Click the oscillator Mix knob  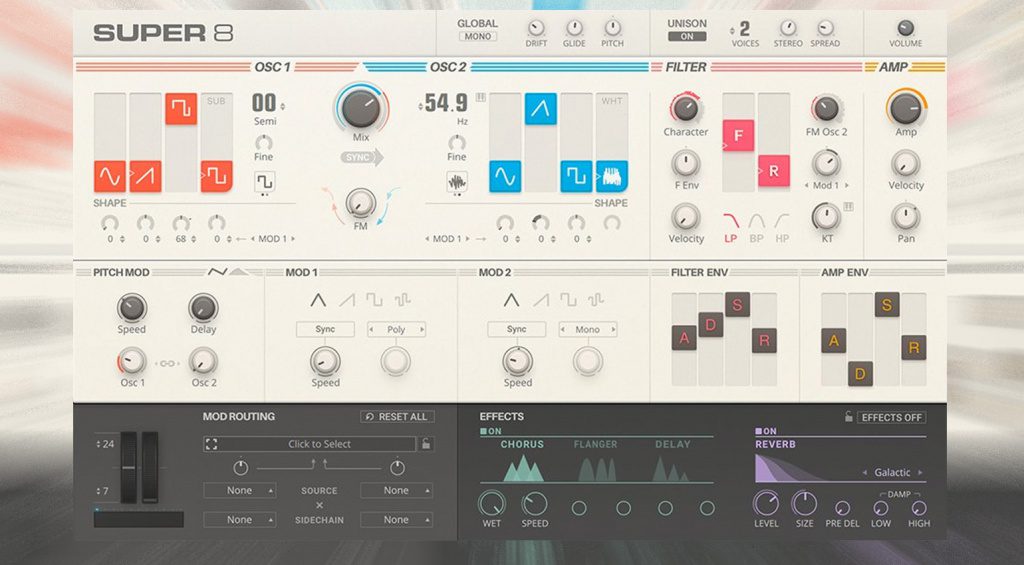point(361,108)
